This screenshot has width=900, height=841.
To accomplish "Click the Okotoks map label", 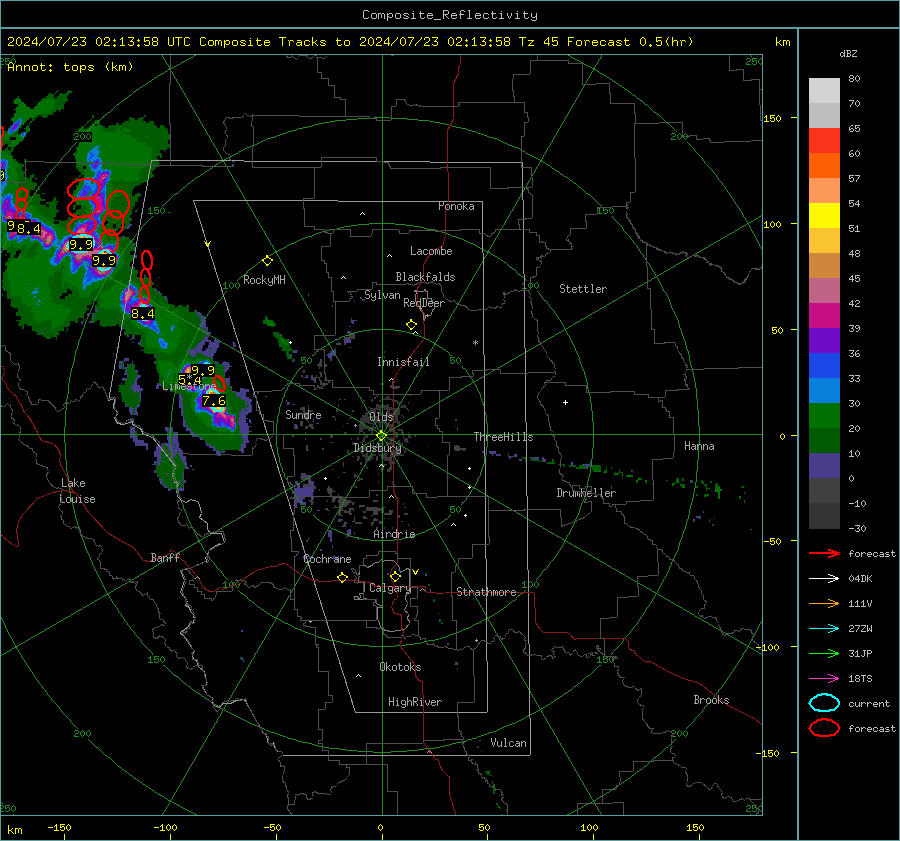I will click(400, 667).
